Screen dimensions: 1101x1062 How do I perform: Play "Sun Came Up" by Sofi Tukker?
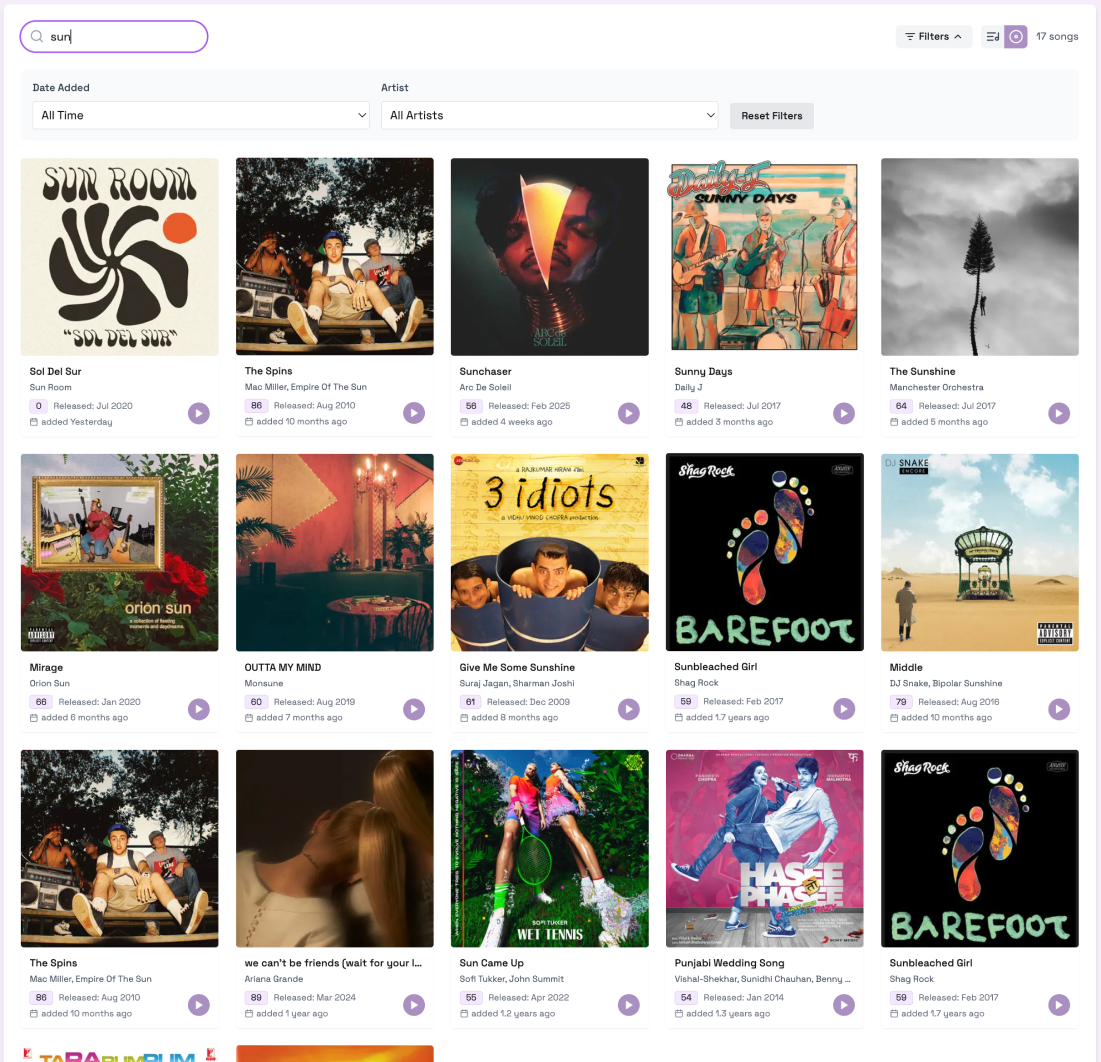629,1004
